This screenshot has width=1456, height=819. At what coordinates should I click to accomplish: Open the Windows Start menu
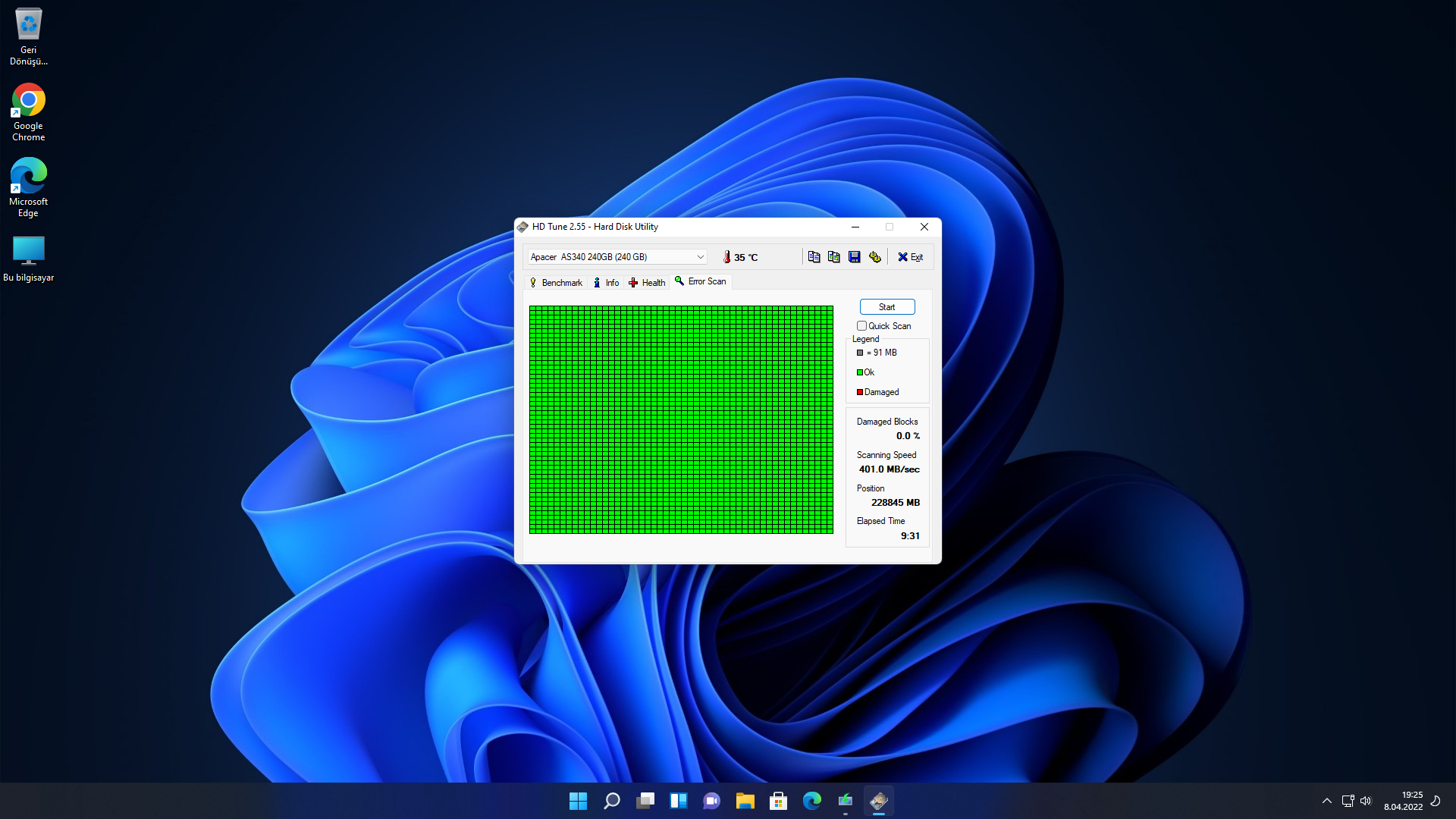tap(578, 801)
